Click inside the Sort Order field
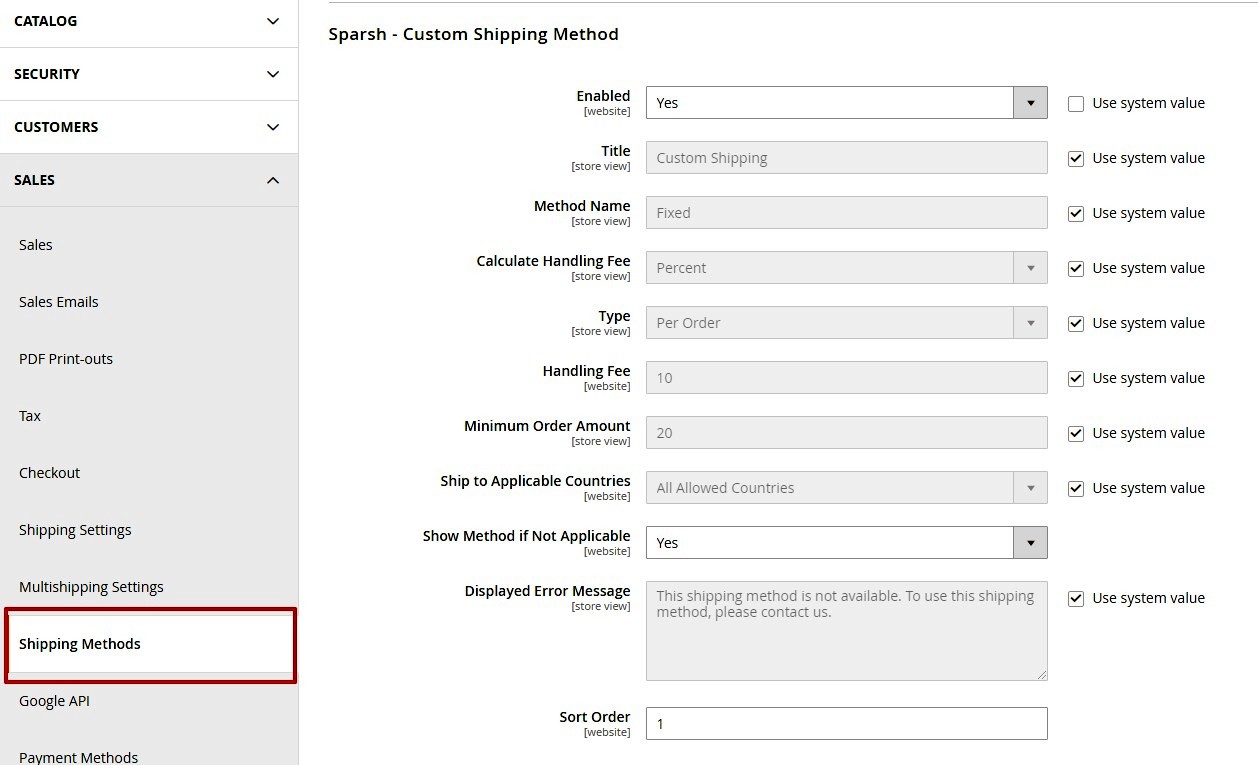 click(846, 723)
